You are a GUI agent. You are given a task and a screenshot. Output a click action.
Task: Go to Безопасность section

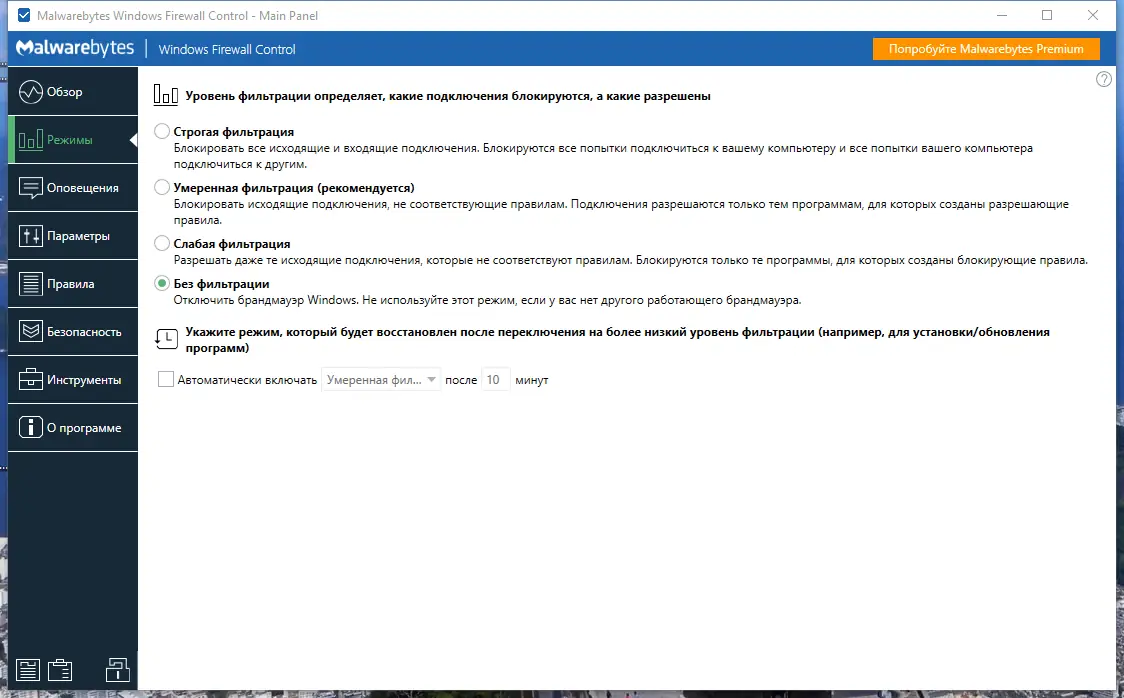(73, 332)
